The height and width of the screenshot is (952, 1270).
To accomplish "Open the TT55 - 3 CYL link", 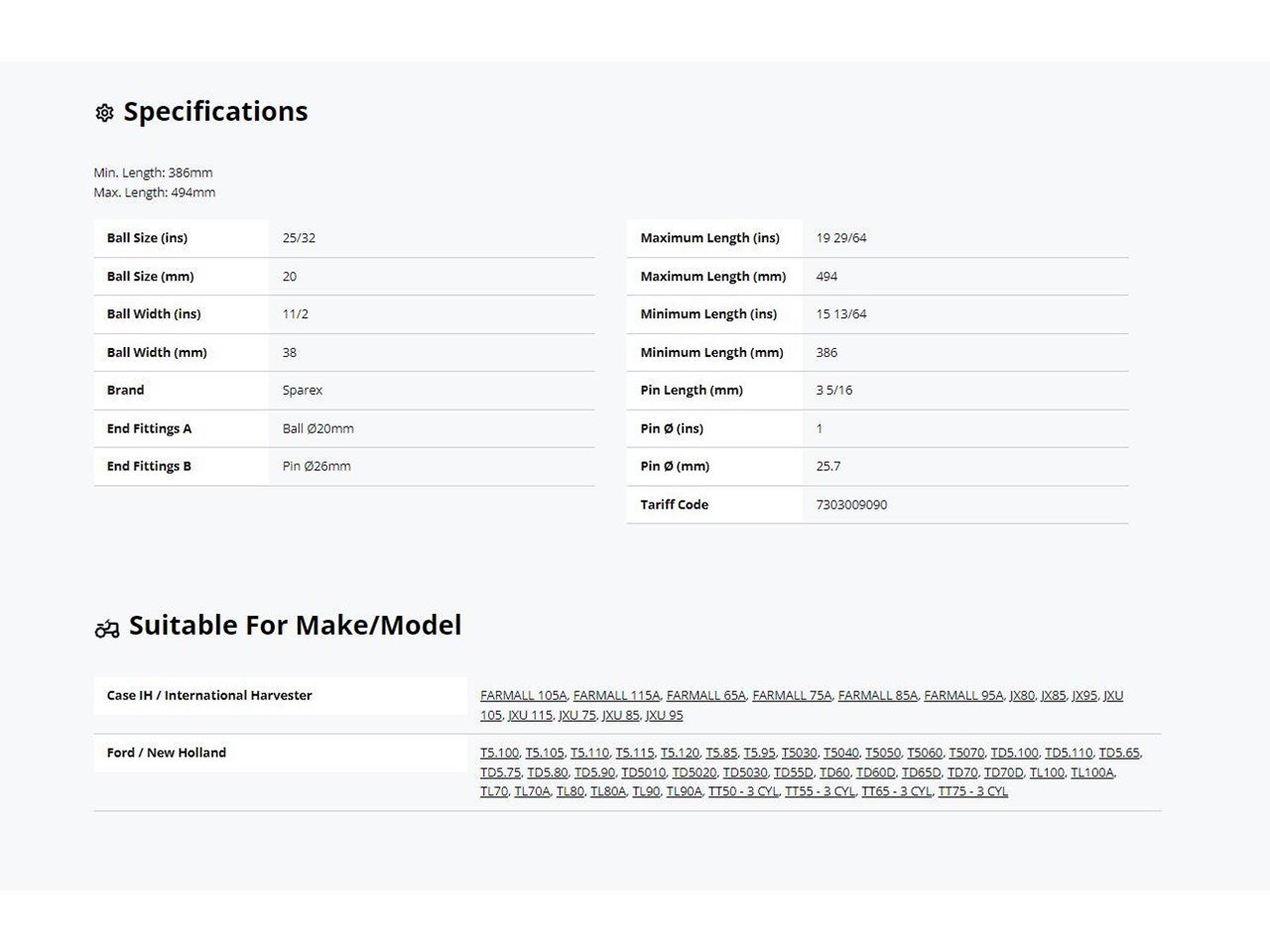I will click(x=820, y=791).
